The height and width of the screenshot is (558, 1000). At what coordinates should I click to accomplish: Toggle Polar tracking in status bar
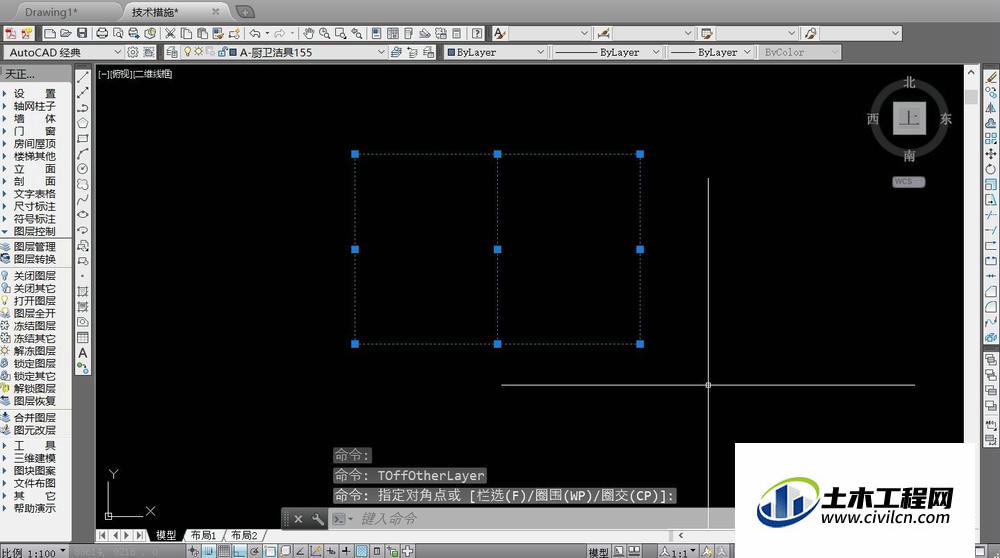tap(254, 552)
